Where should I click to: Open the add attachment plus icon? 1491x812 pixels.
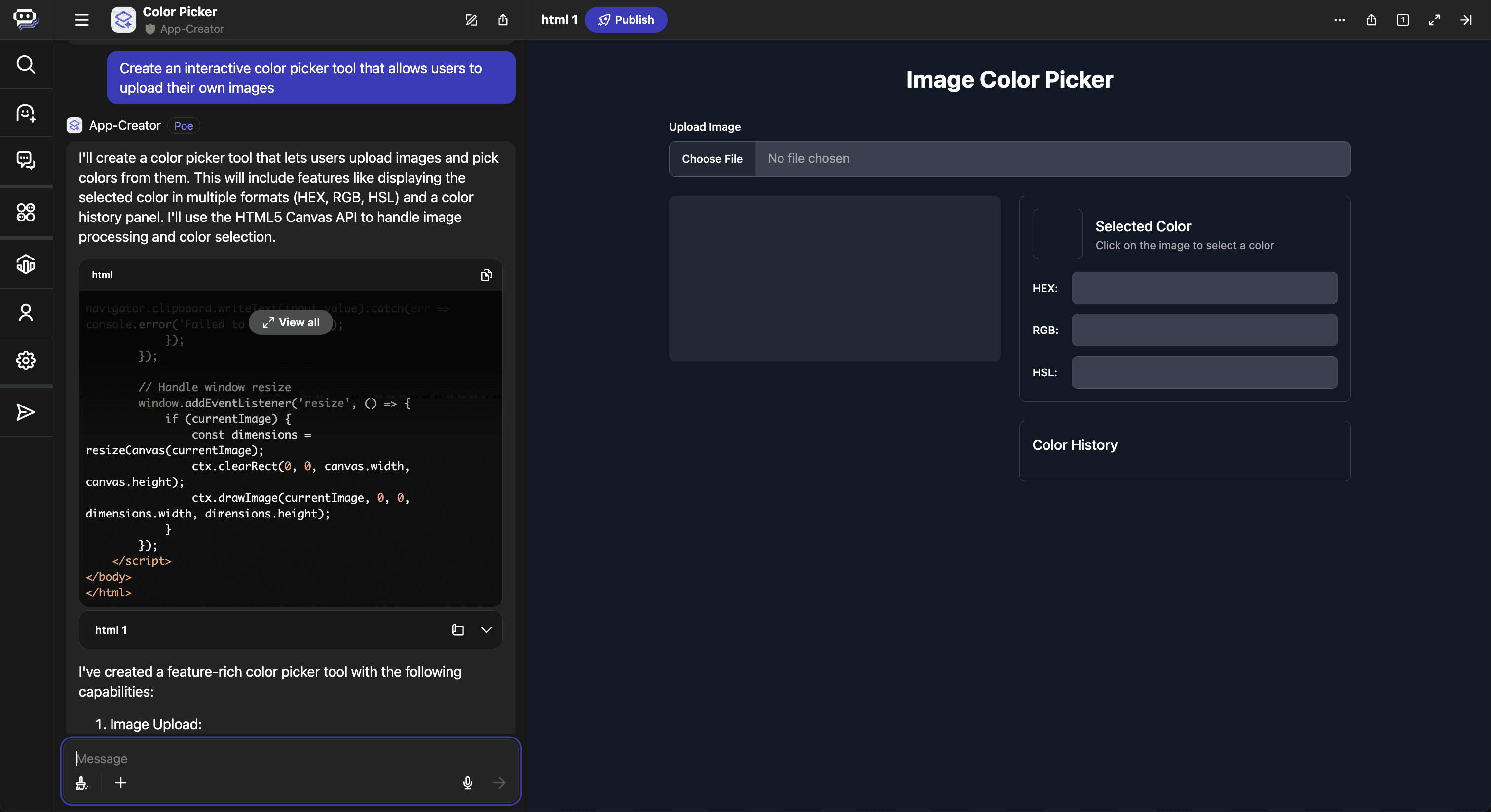[120, 783]
